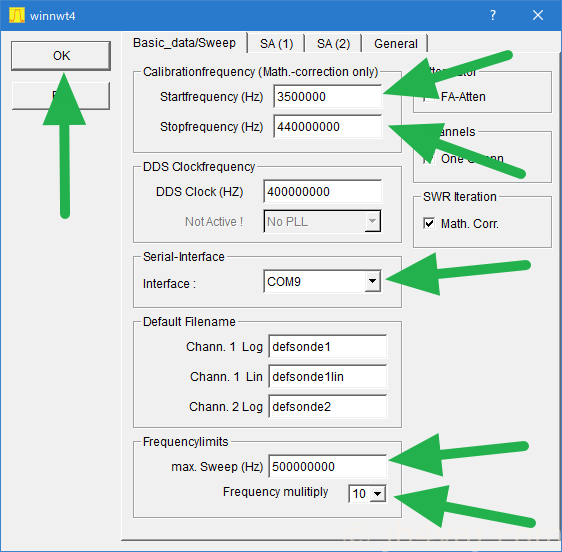Toggle the FA-Atten checkbox
The width and height of the screenshot is (562, 552).
pyautogui.click(x=429, y=97)
